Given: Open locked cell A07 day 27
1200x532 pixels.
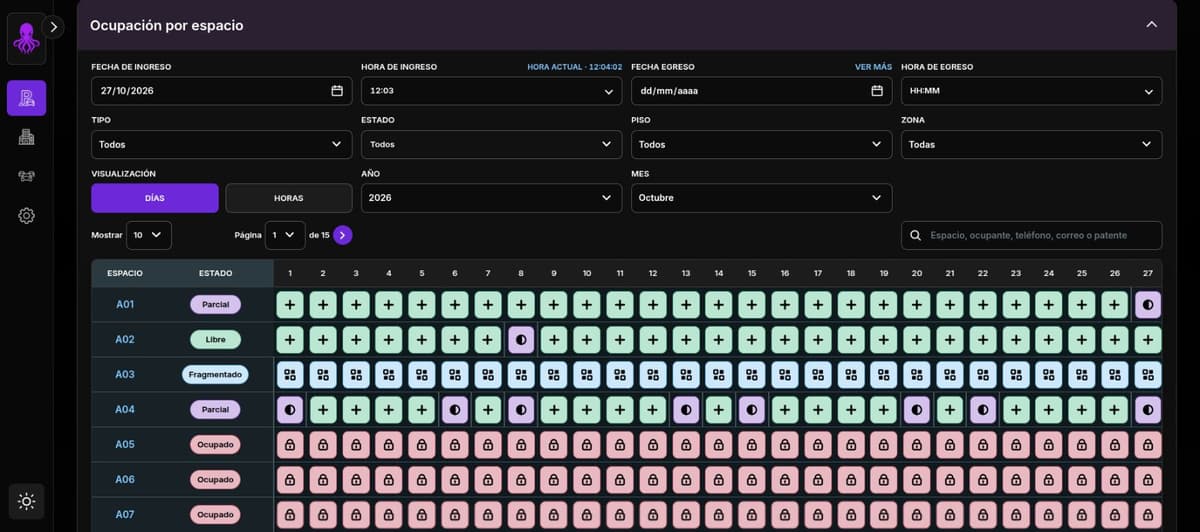Looking at the screenshot, I should pos(1148,514).
